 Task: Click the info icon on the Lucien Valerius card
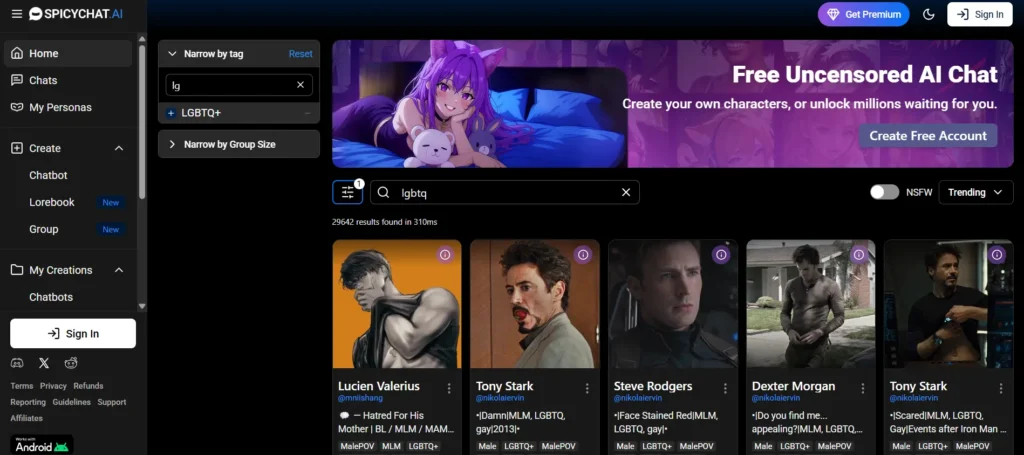pyautogui.click(x=445, y=255)
